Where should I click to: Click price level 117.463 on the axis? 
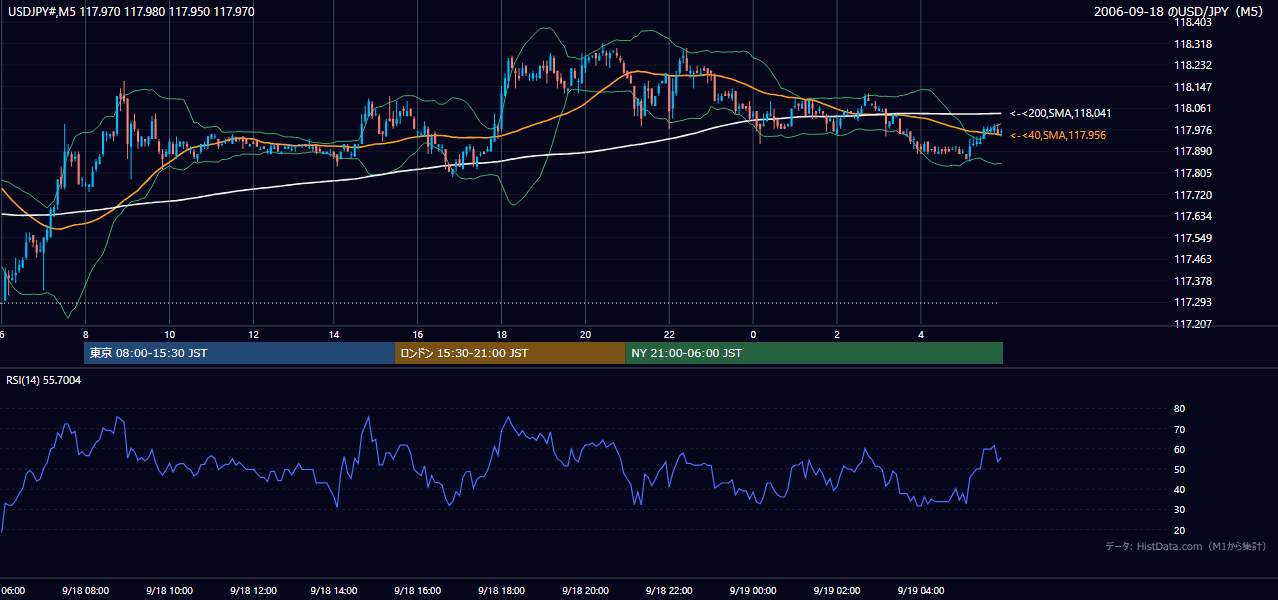pyautogui.click(x=1192, y=259)
